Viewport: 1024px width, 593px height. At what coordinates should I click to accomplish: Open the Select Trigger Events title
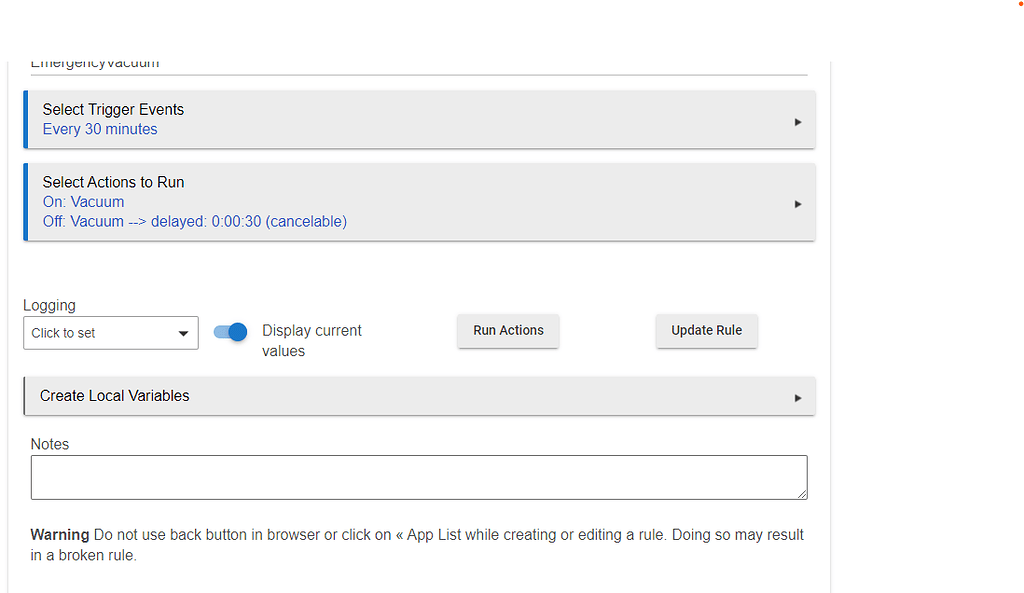[113, 110]
